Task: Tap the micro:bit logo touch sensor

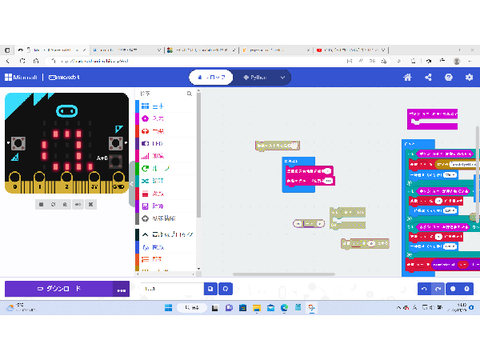Action: point(67,111)
